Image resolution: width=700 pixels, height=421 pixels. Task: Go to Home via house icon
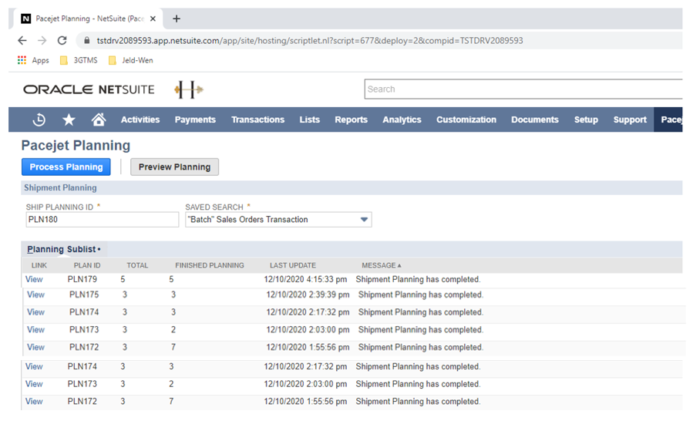[x=98, y=120]
